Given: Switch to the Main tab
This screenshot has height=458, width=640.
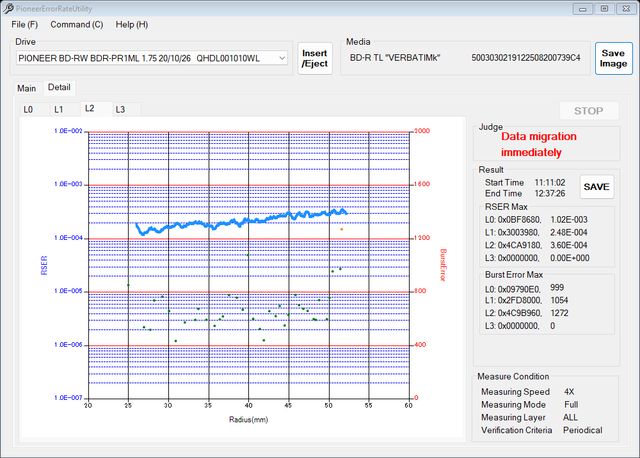Looking at the screenshot, I should (27, 88).
